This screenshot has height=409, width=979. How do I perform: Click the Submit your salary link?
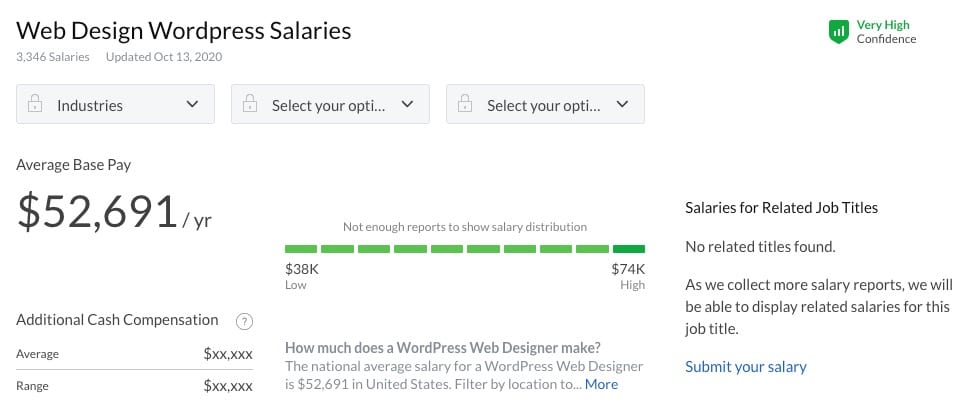click(745, 367)
